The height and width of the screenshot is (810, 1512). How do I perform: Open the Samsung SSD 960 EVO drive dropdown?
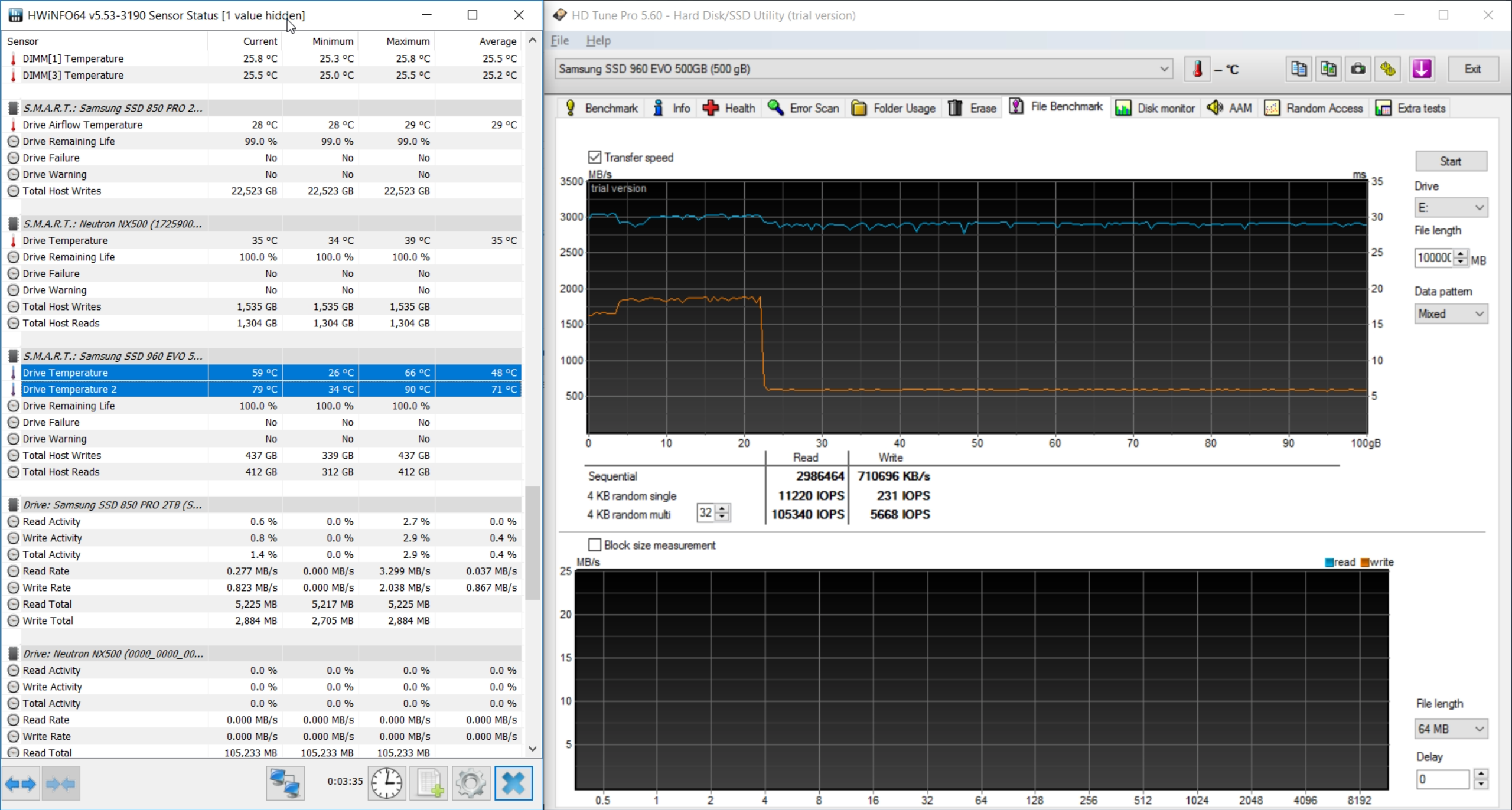click(864, 69)
